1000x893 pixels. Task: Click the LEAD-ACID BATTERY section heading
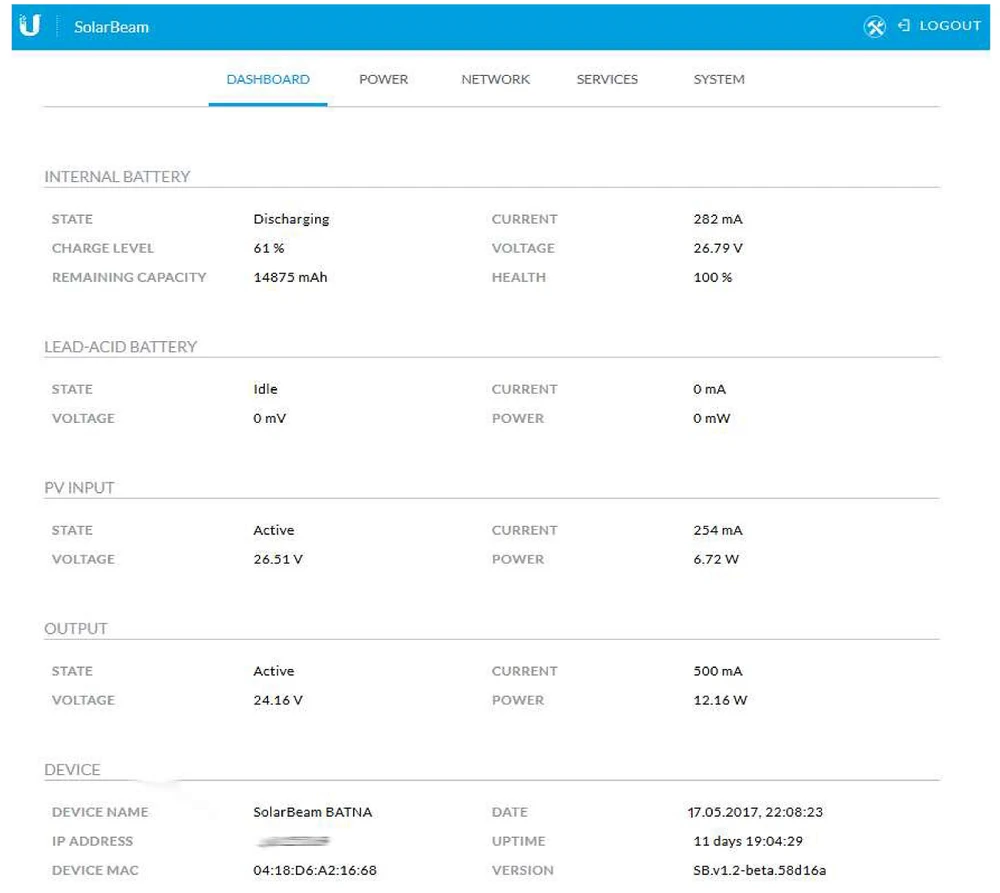121,347
